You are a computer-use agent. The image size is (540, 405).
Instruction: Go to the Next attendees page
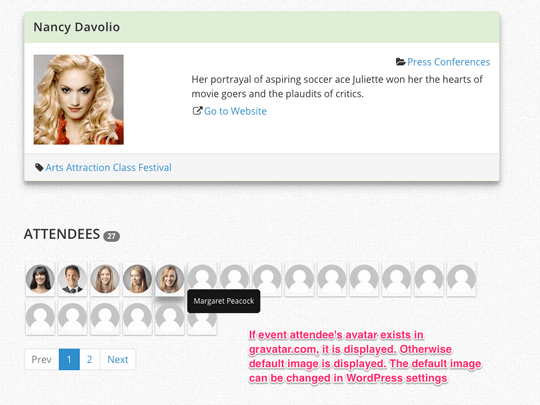pos(118,360)
